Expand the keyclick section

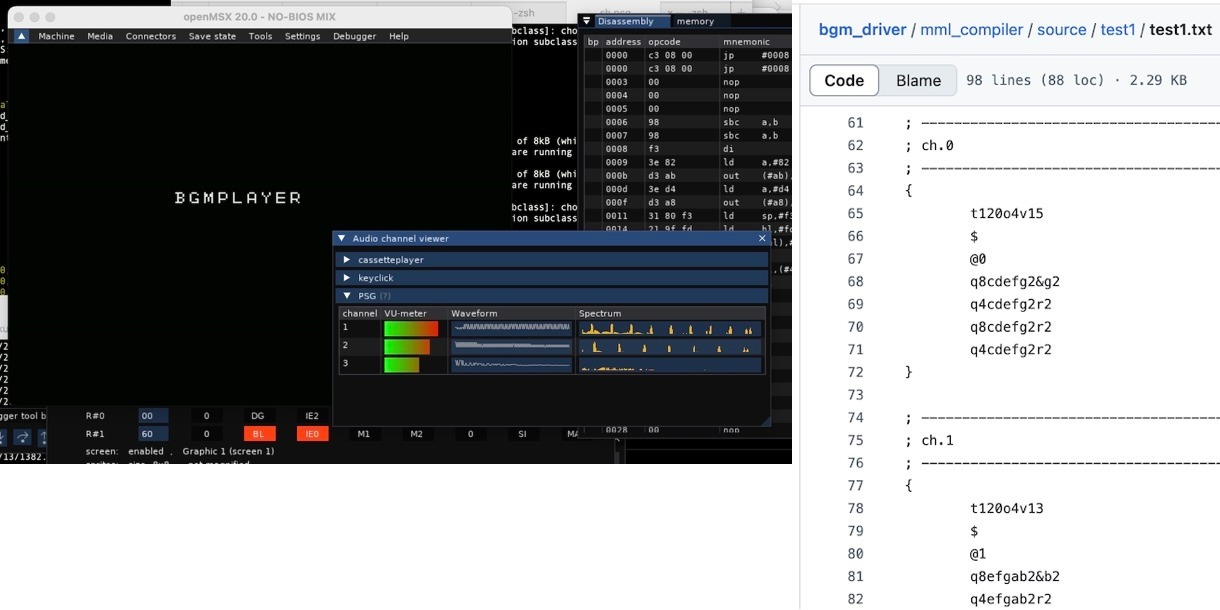[x=552, y=278]
